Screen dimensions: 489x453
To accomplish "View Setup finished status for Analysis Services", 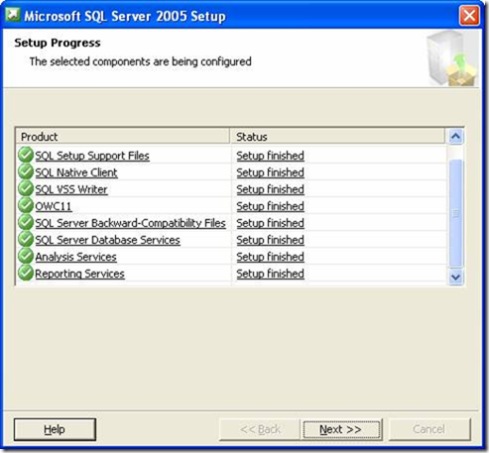I will tap(270, 257).
